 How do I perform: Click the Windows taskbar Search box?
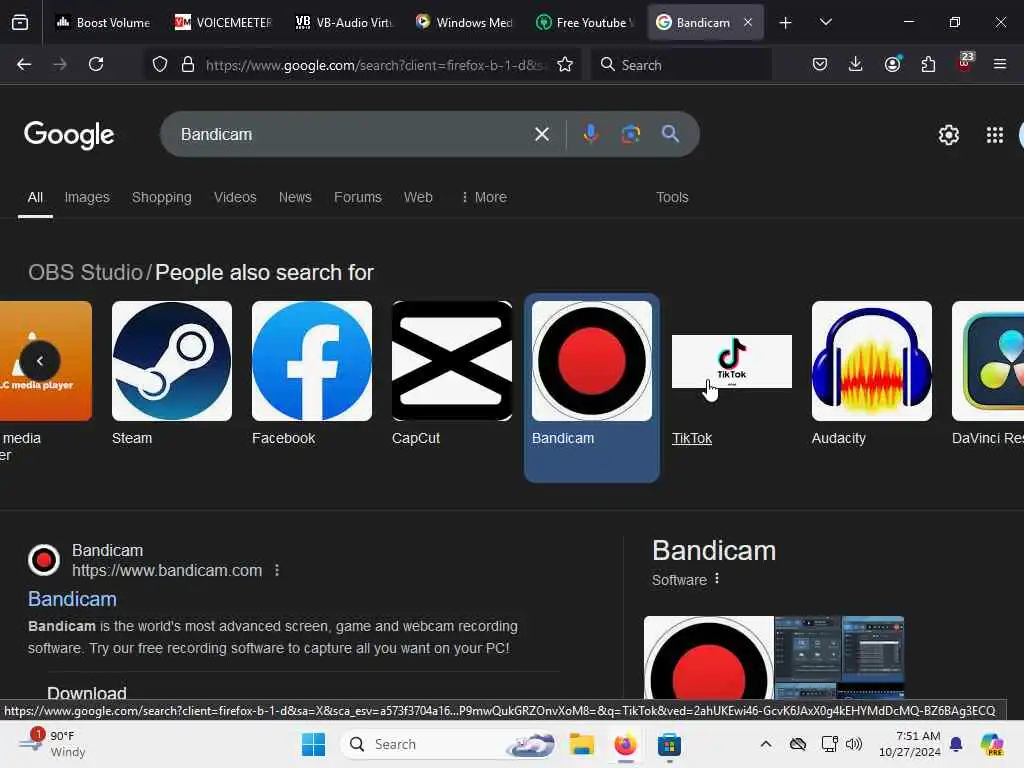click(448, 744)
